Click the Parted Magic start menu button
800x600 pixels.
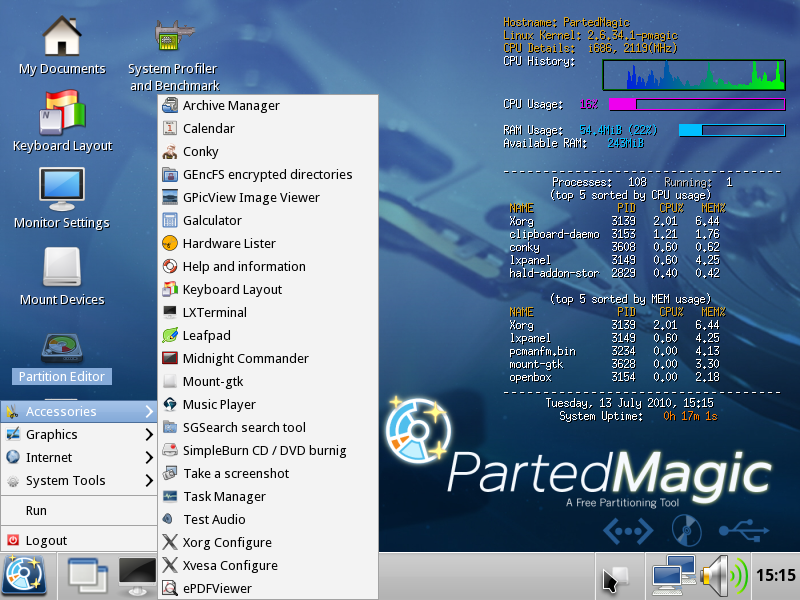click(22, 575)
